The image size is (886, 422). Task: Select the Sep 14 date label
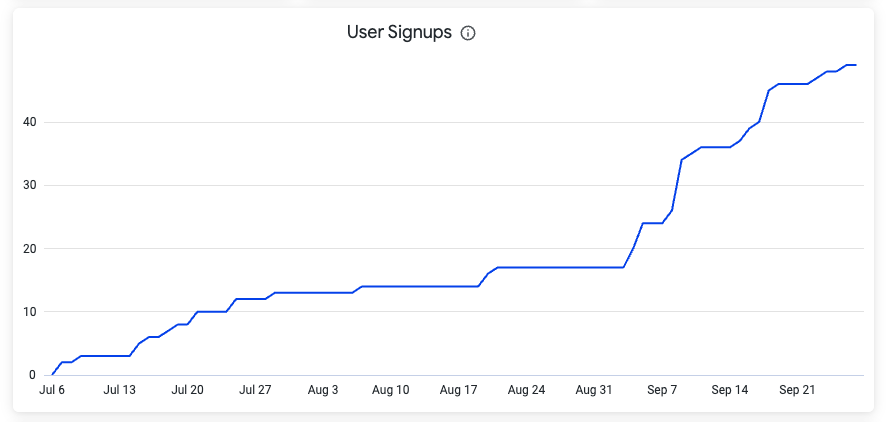[729, 390]
